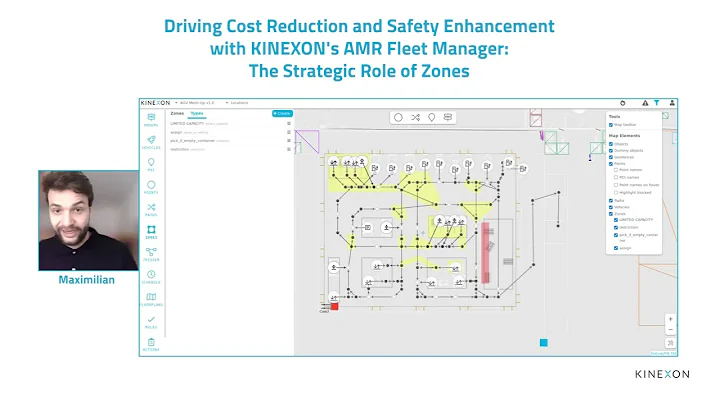Click the KINEXON logo in app header

156,103
